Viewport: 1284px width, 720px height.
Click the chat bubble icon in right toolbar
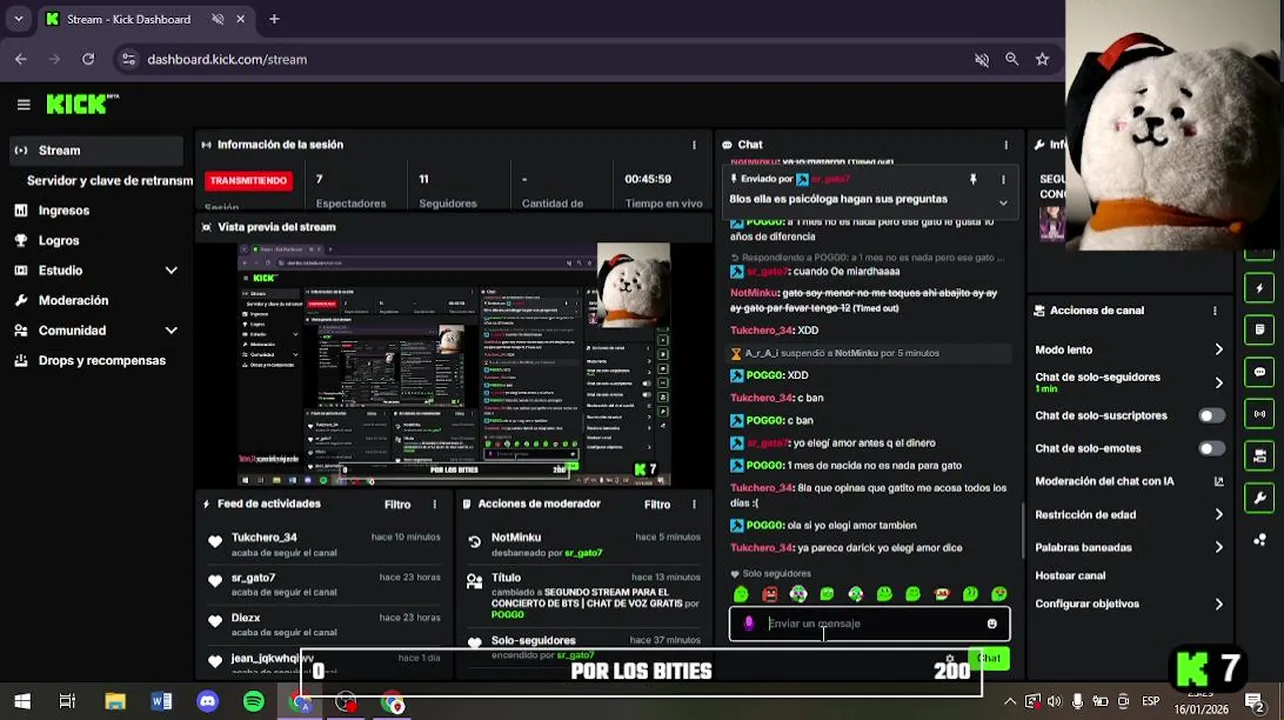point(1259,371)
